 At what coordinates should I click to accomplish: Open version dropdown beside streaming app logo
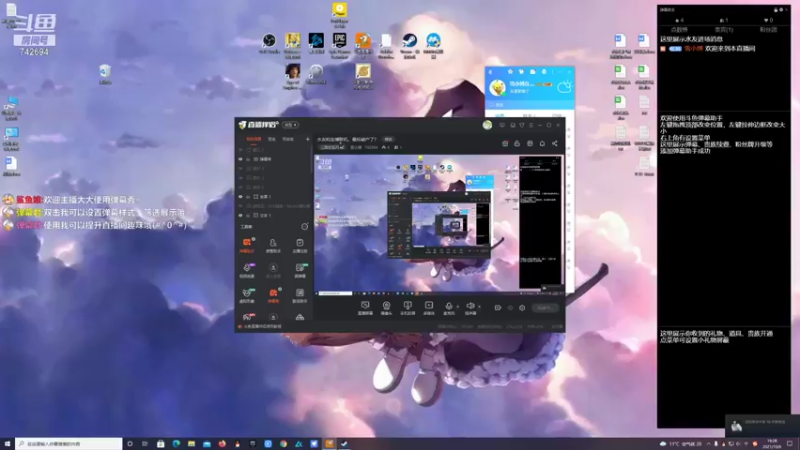[x=290, y=125]
